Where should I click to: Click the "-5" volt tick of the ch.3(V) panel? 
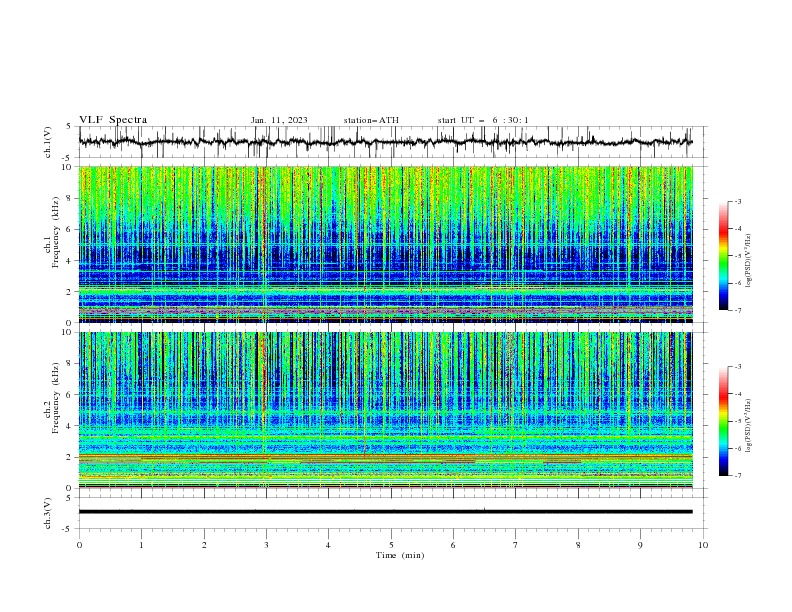point(68,529)
